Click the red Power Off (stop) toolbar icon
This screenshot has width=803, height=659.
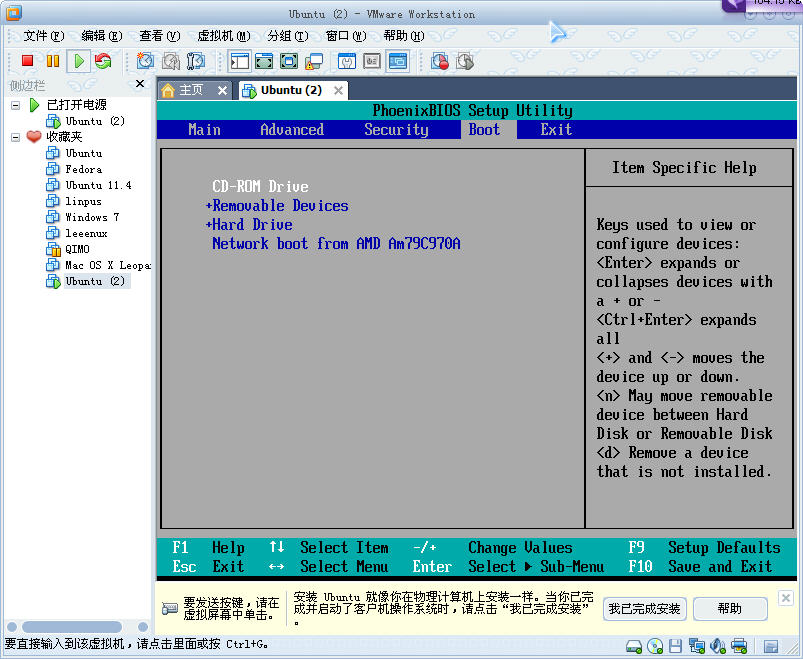click(28, 61)
